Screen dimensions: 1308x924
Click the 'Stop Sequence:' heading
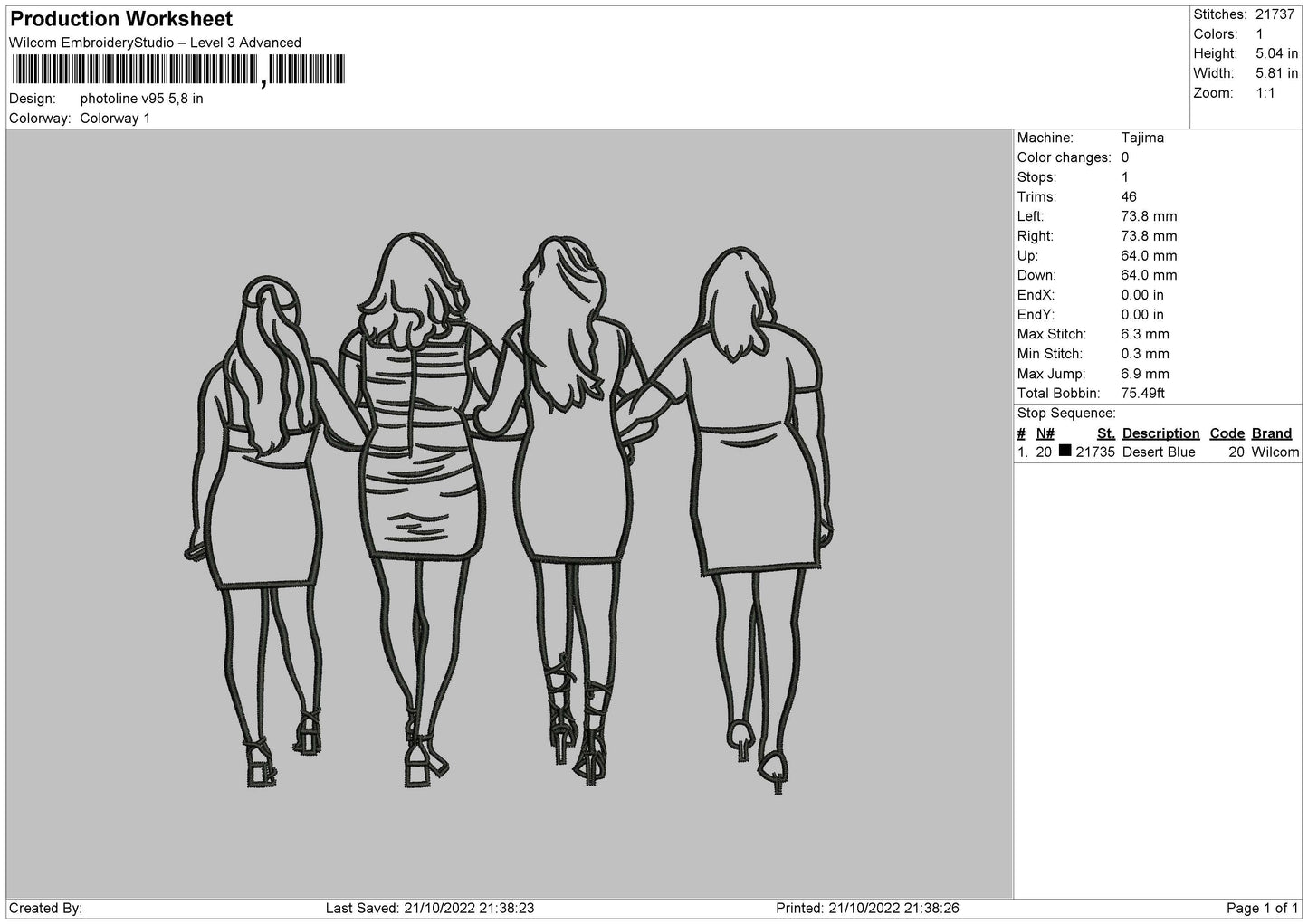tap(1066, 414)
